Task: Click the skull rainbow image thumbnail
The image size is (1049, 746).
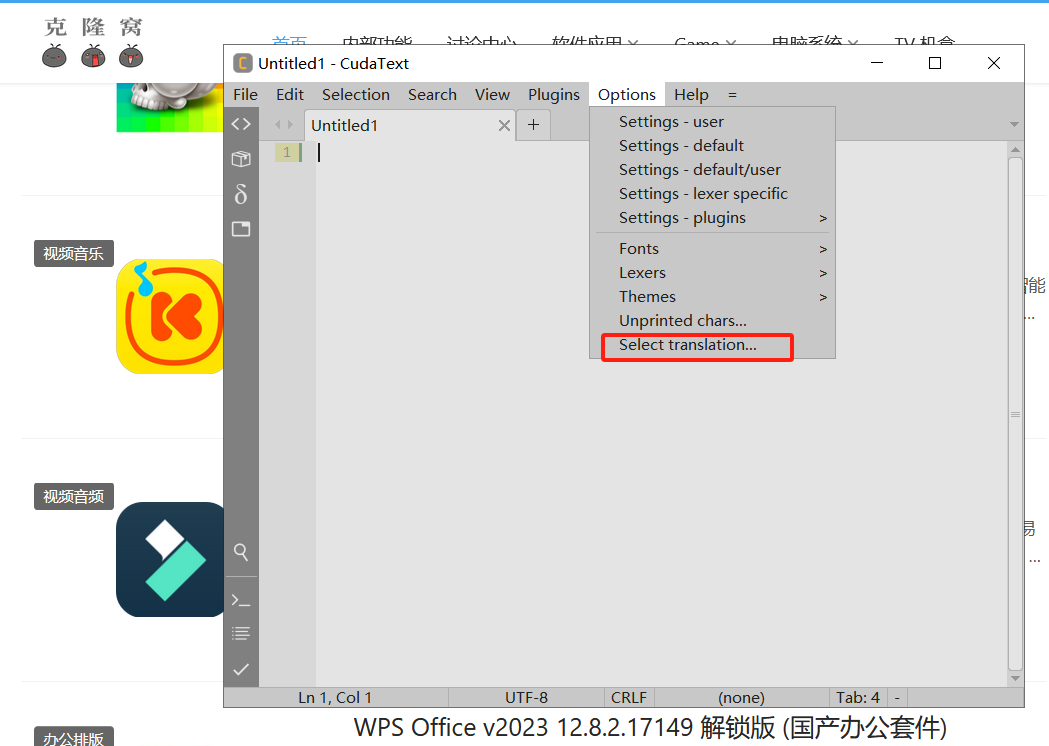Action: pos(170,107)
